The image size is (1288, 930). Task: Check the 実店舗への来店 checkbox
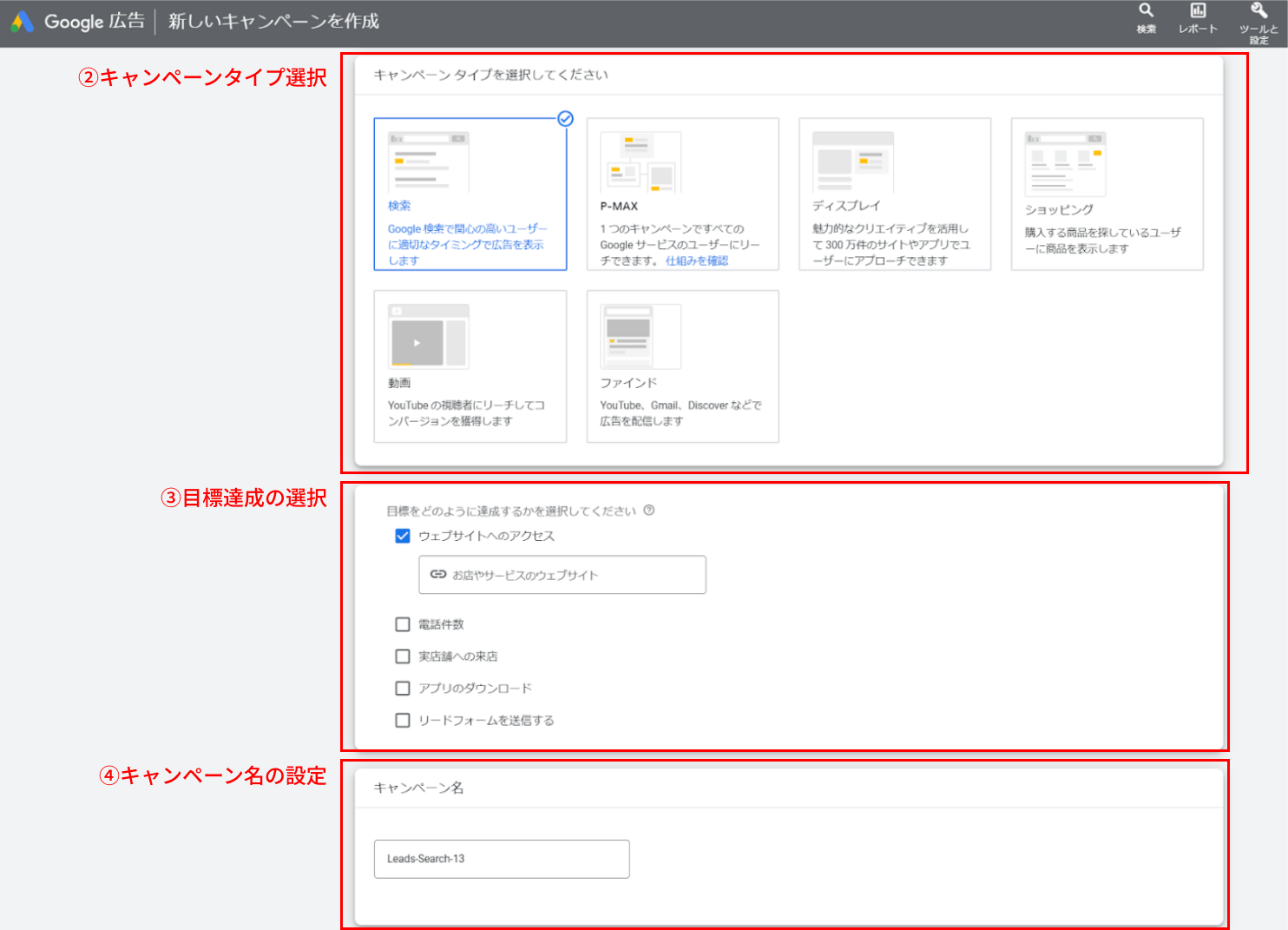403,656
